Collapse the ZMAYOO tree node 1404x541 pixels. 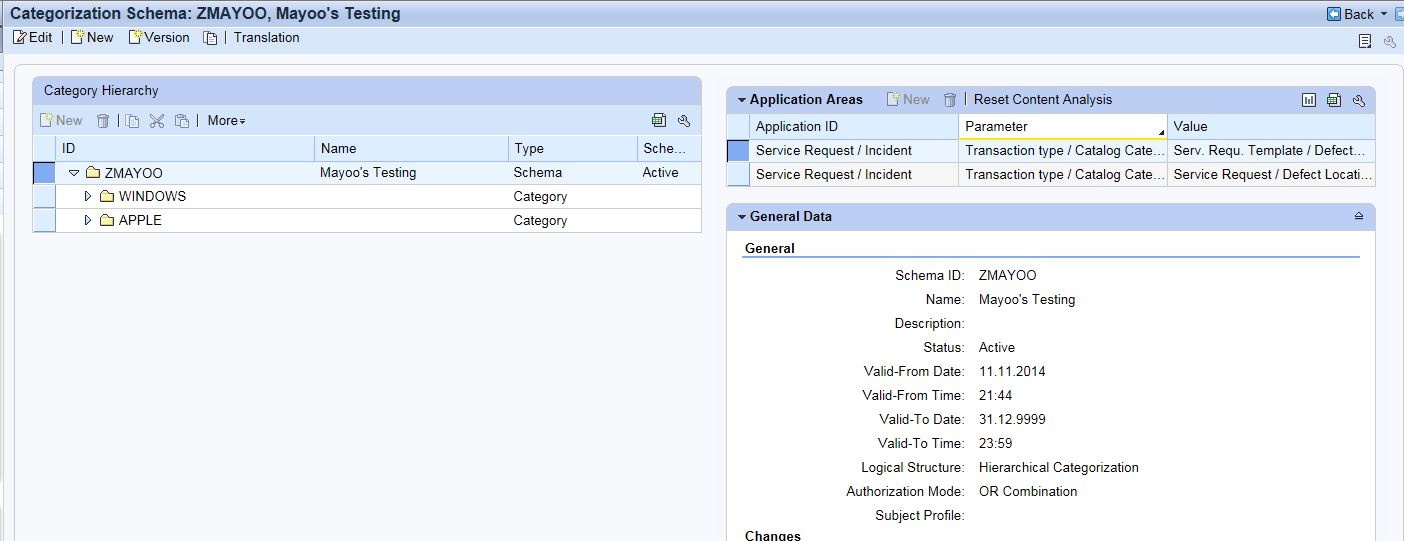(x=74, y=173)
